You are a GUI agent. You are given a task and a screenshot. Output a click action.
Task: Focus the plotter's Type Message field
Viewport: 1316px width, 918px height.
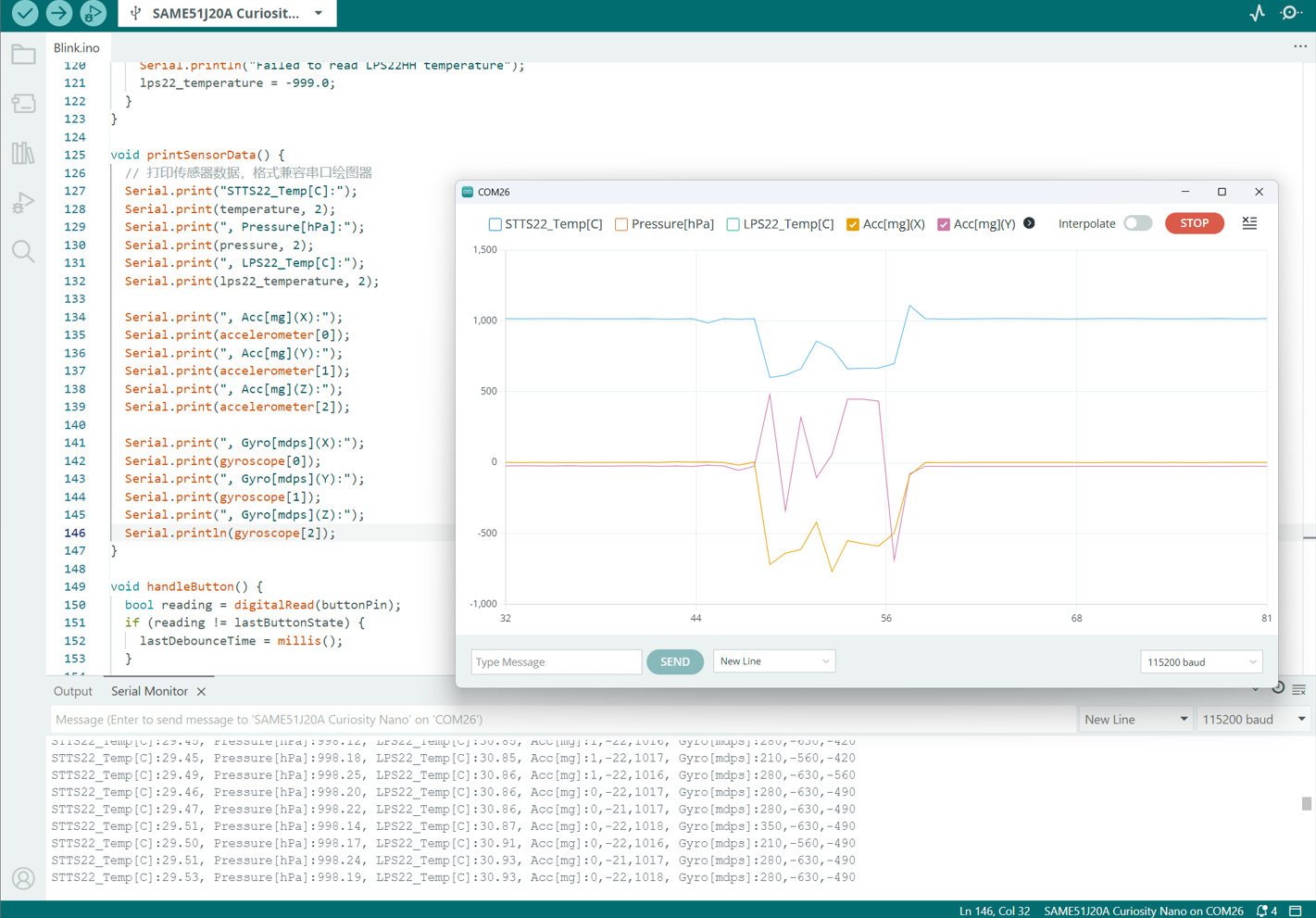[557, 662]
